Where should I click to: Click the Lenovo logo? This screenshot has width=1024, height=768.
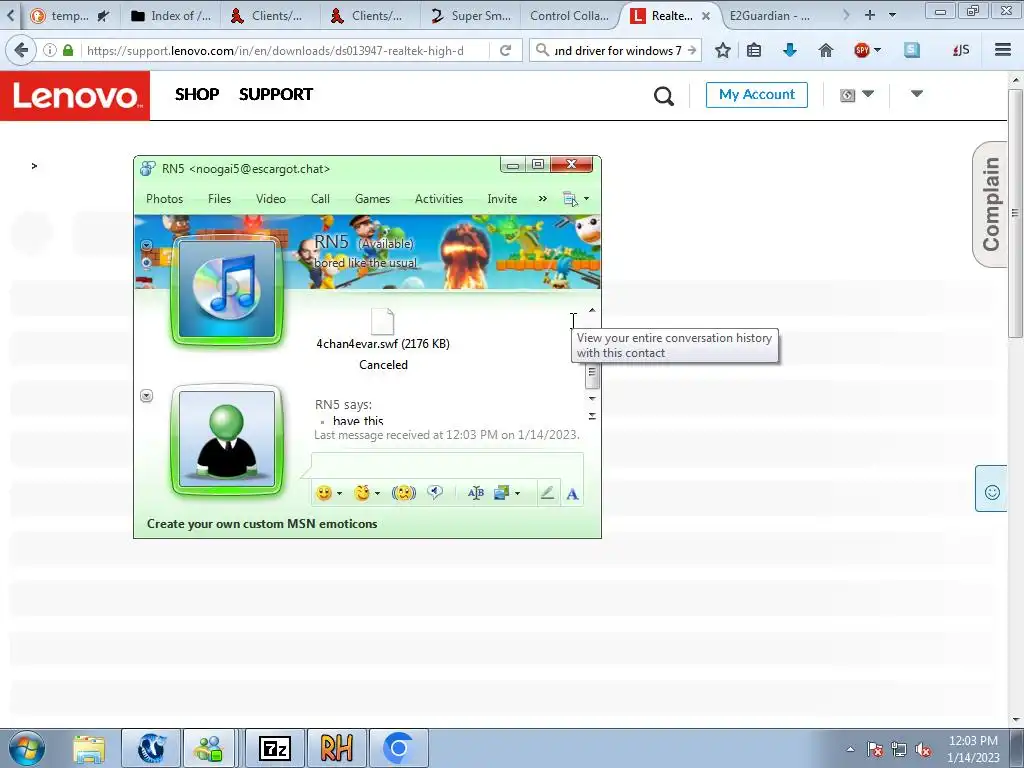(75, 96)
